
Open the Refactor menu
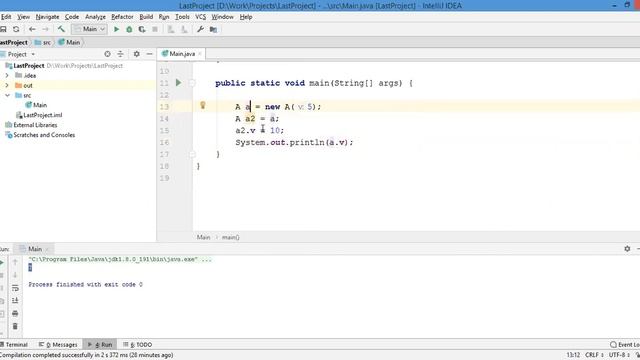click(122, 17)
